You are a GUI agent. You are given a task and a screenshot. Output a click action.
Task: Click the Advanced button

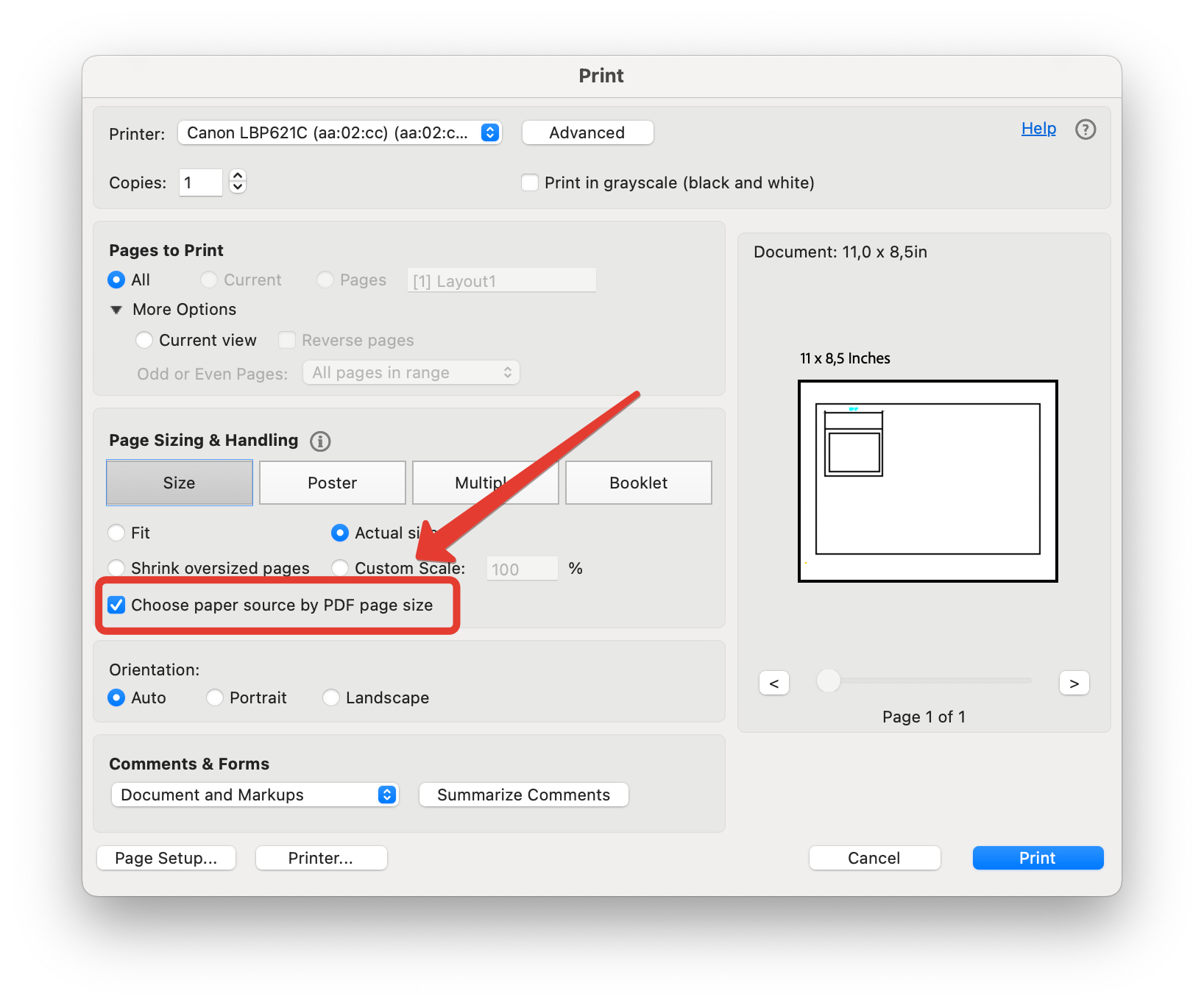pos(587,132)
